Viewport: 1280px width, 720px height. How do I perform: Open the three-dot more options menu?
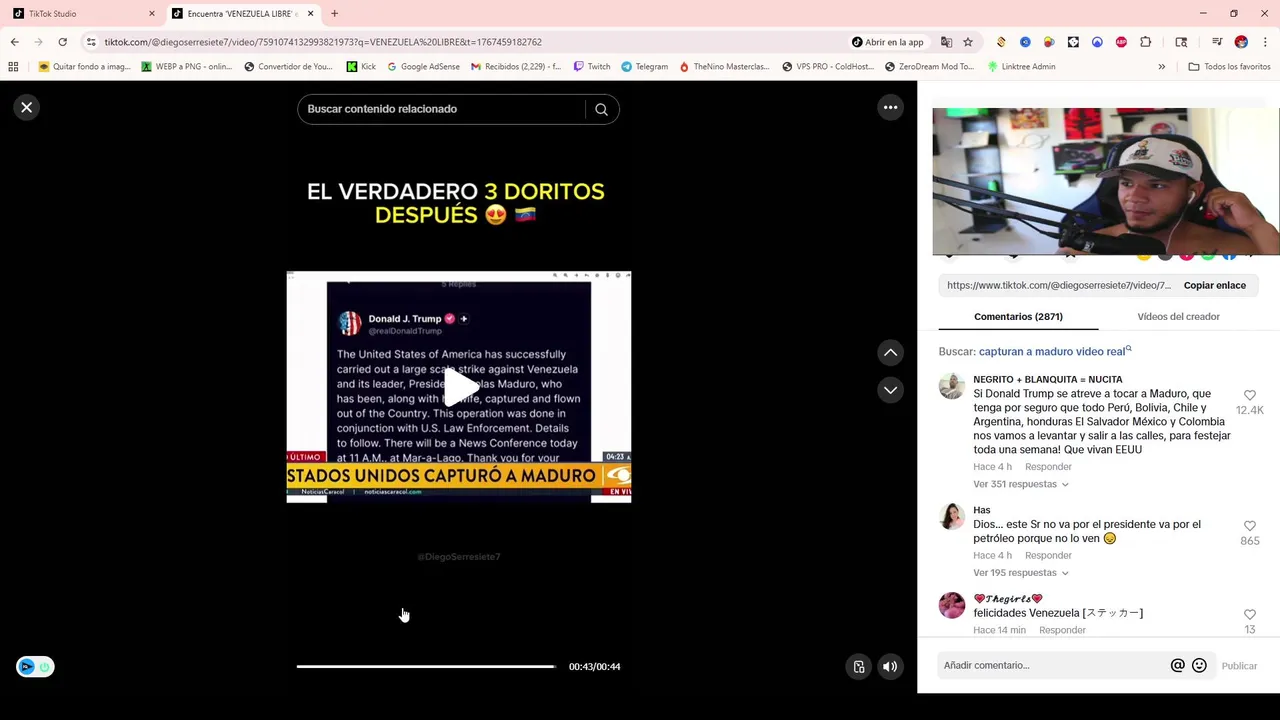tap(890, 107)
